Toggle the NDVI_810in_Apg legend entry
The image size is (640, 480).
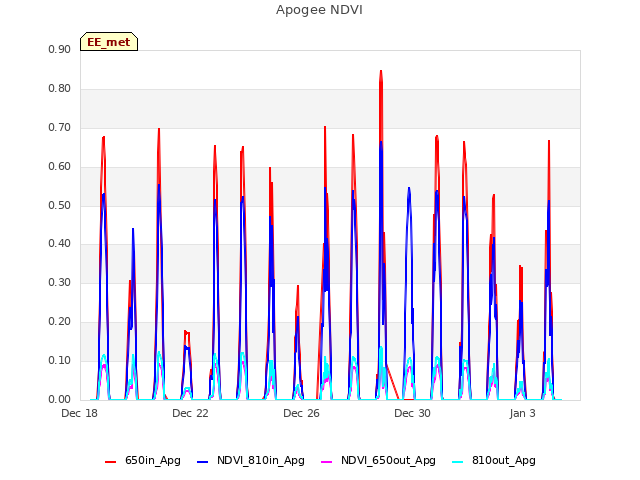(251, 460)
